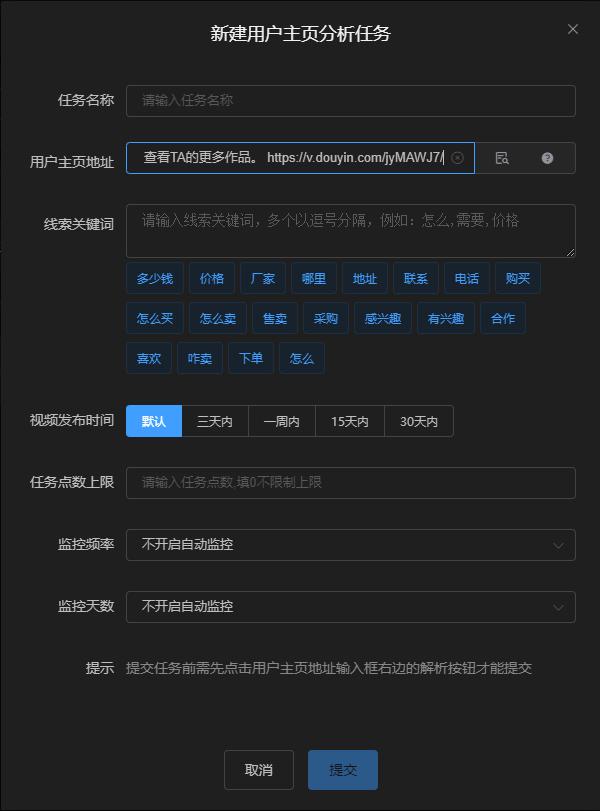The width and height of the screenshot is (600, 811).
Task: Click the 提交 submit button
Action: click(x=343, y=770)
